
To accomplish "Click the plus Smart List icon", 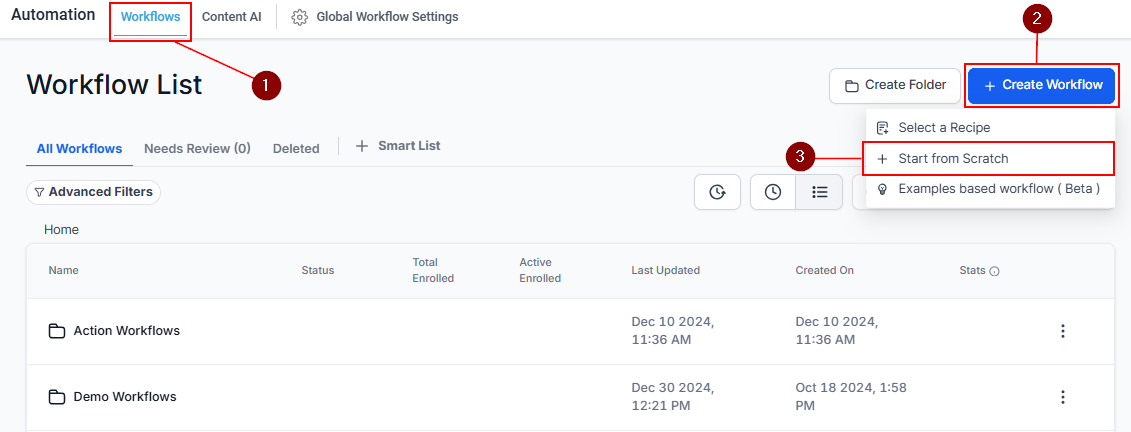I will click(361, 146).
